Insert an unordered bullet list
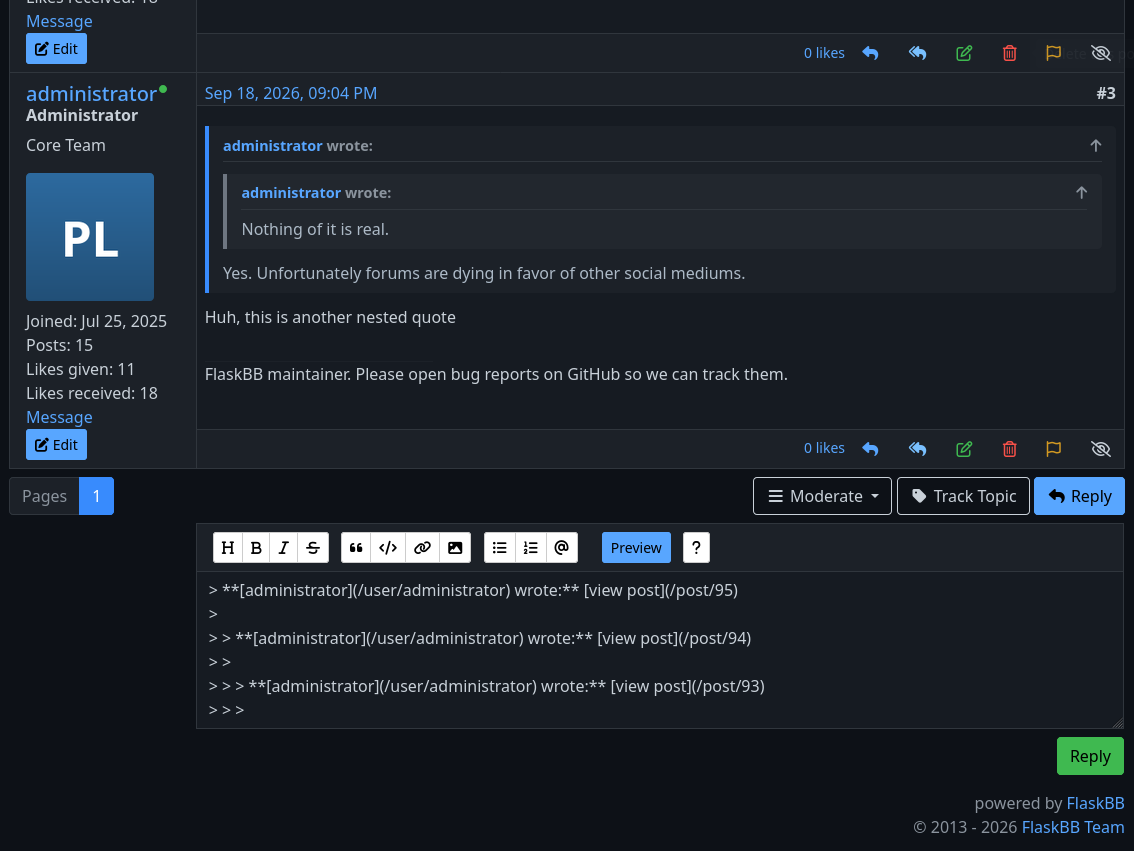 [499, 547]
